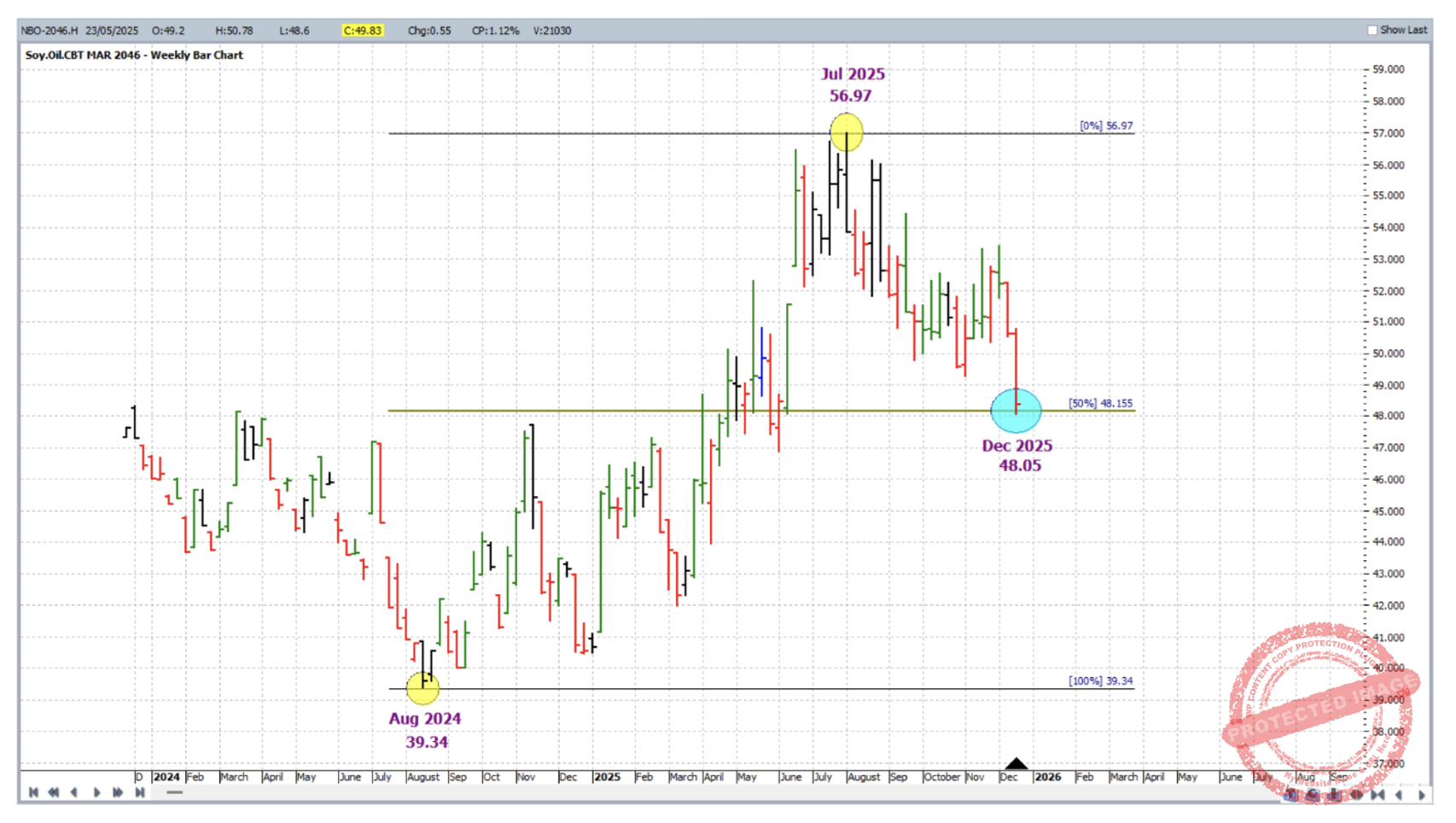Screen dimensions: 1456x823
Task: Click the black triangle marker on time axis
Action: (1016, 763)
